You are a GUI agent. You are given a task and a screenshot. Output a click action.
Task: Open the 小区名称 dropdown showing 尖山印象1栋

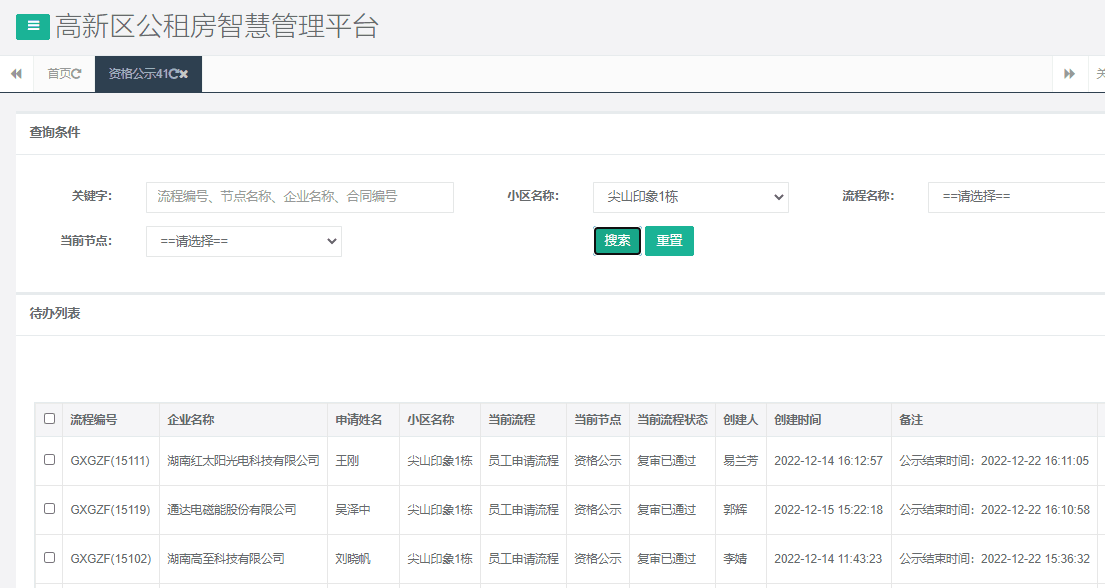[691, 197]
